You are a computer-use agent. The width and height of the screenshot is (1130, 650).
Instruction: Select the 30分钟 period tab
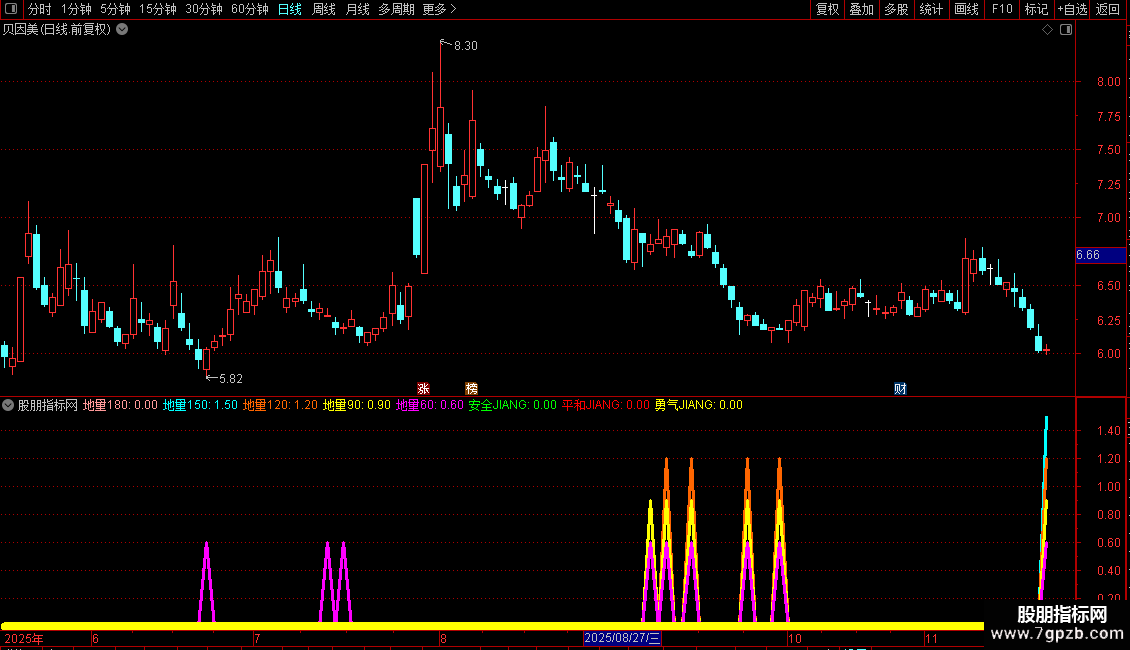[204, 9]
